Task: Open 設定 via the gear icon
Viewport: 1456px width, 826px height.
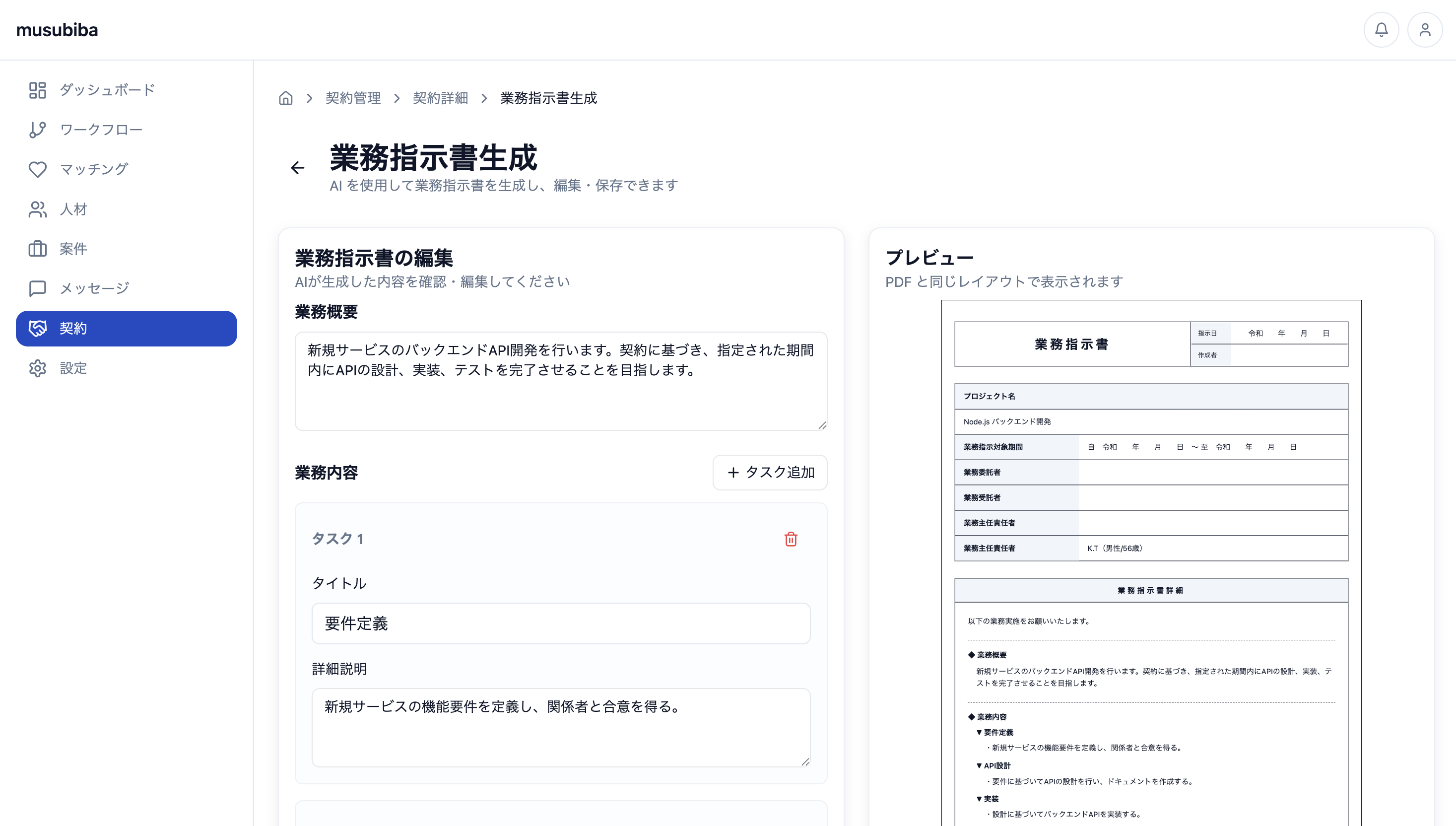Action: (x=37, y=368)
